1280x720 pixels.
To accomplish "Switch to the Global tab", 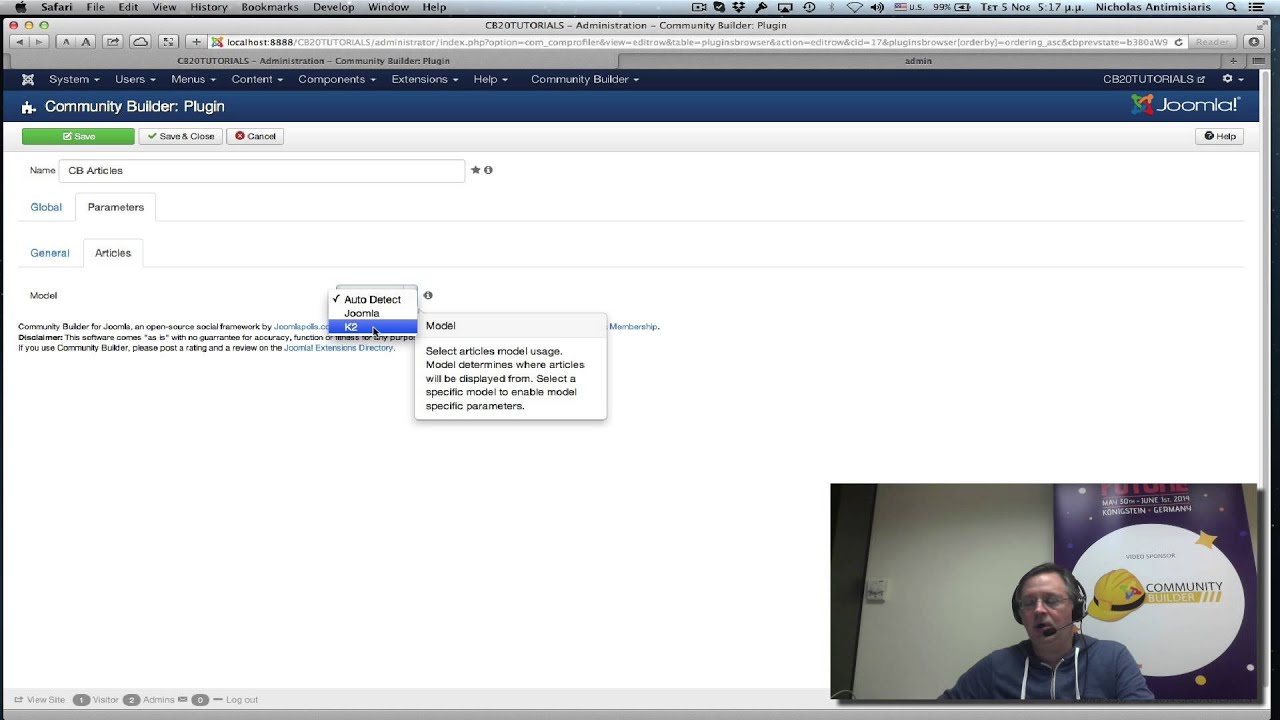I will pyautogui.click(x=46, y=207).
